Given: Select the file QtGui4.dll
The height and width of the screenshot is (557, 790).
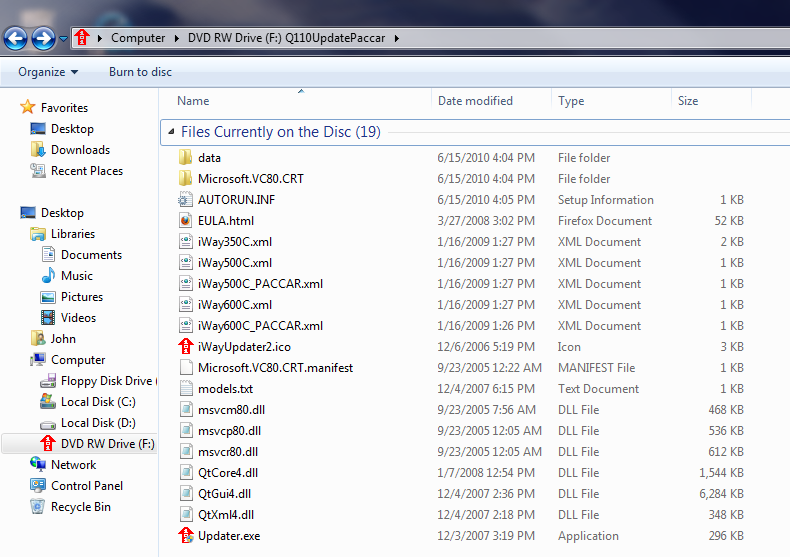Looking at the screenshot, I should [224, 494].
